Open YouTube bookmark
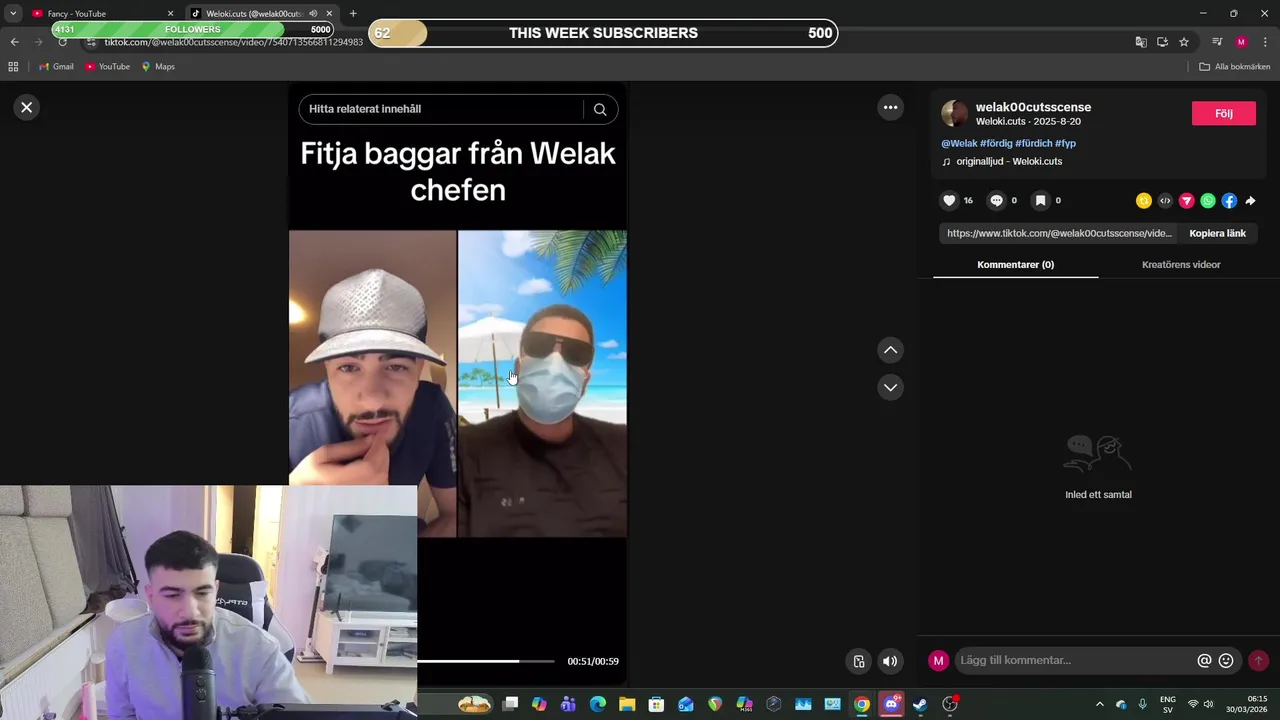Image resolution: width=1280 pixels, height=720 pixels. point(108,66)
